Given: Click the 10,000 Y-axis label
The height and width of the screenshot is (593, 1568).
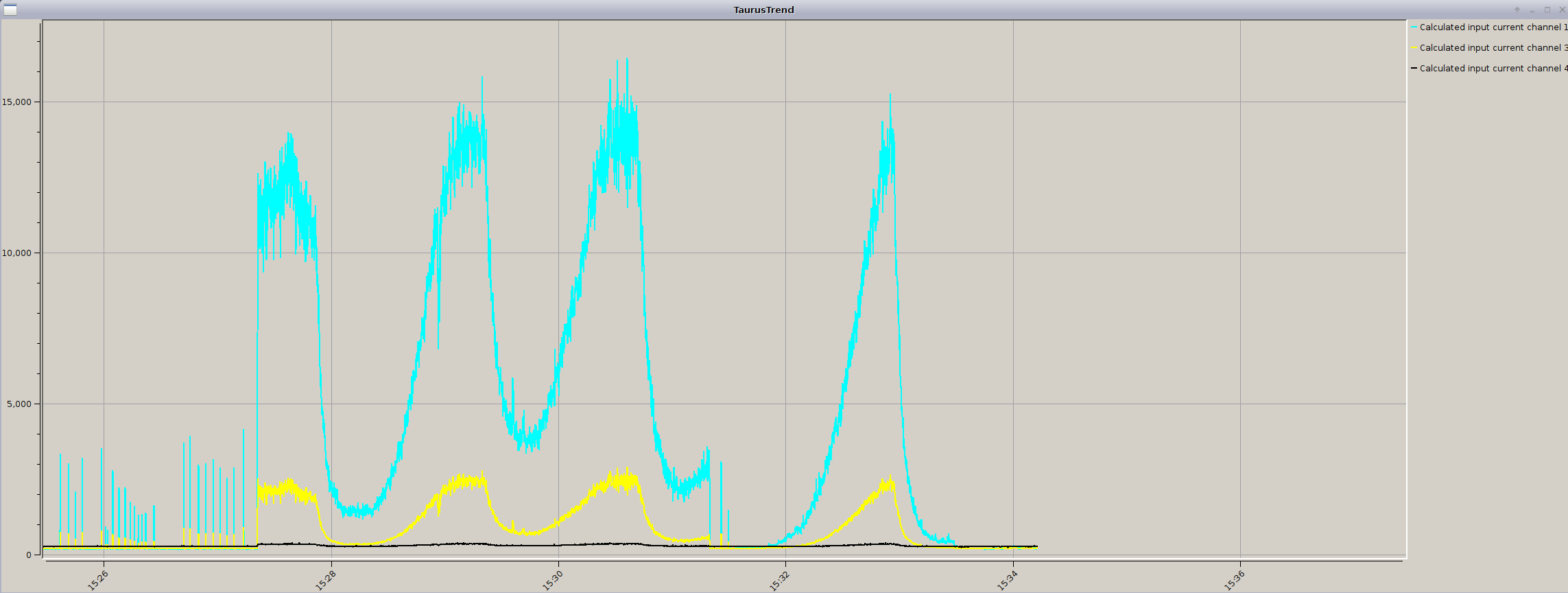Looking at the screenshot, I should coord(17,253).
